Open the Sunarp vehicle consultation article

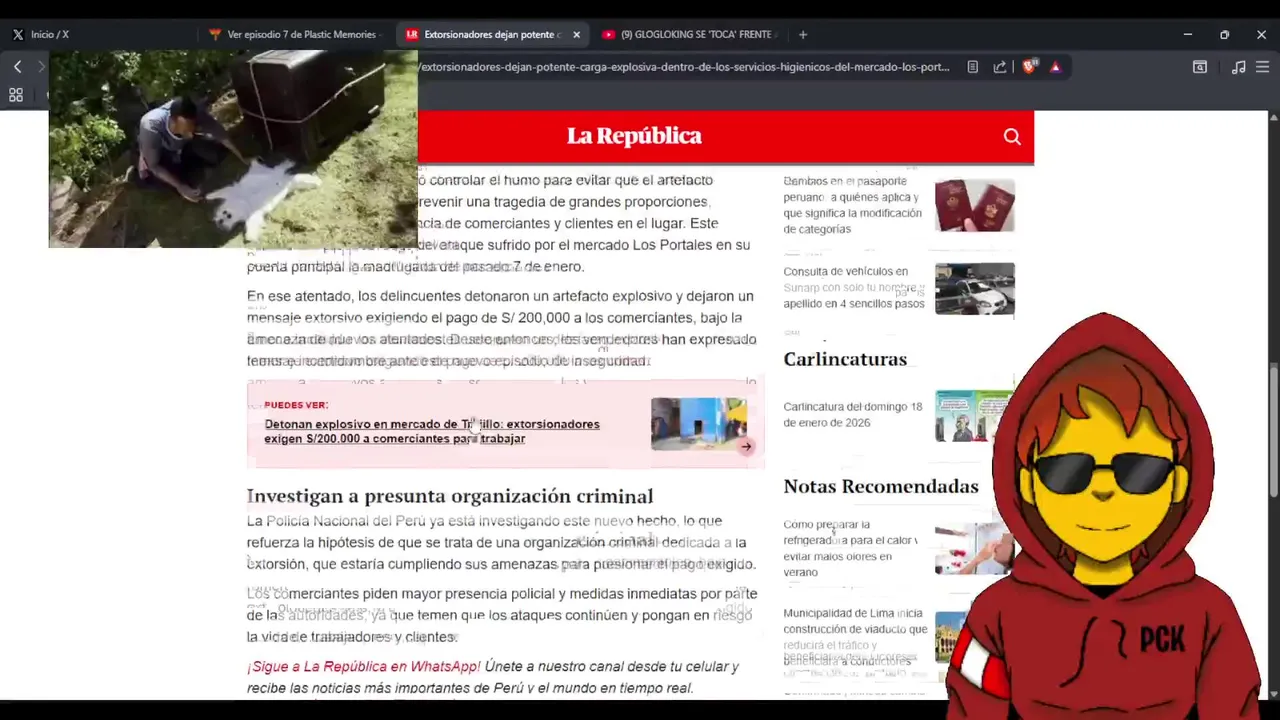(x=853, y=287)
